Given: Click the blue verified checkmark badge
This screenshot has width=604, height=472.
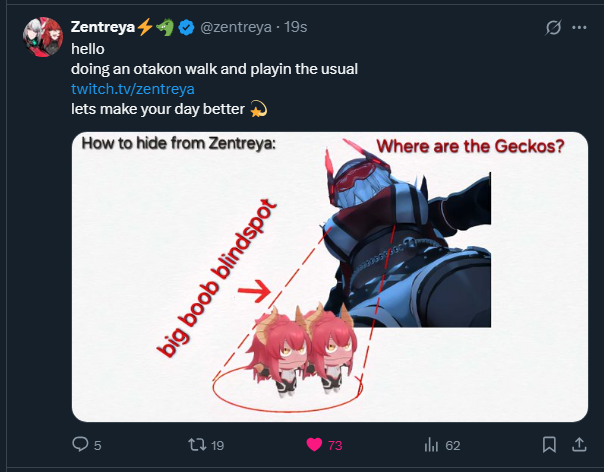Looking at the screenshot, I should [x=186, y=27].
